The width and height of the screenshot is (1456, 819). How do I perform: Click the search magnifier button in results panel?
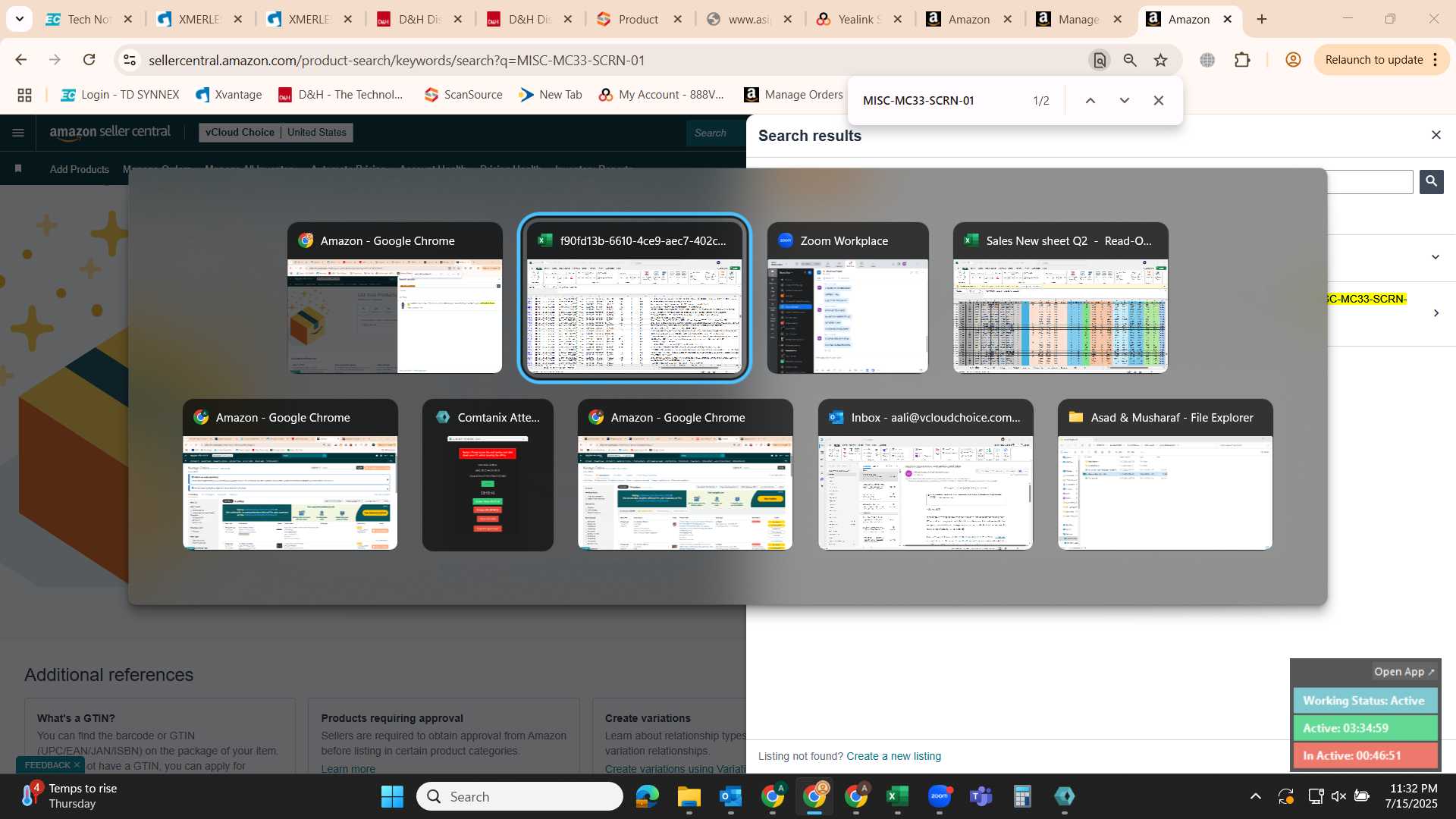[1432, 181]
